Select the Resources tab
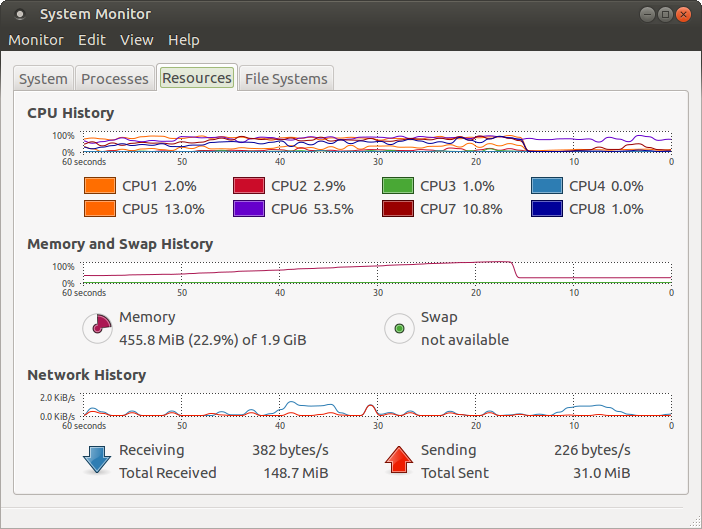This screenshot has height=529, width=702. pyautogui.click(x=197, y=78)
